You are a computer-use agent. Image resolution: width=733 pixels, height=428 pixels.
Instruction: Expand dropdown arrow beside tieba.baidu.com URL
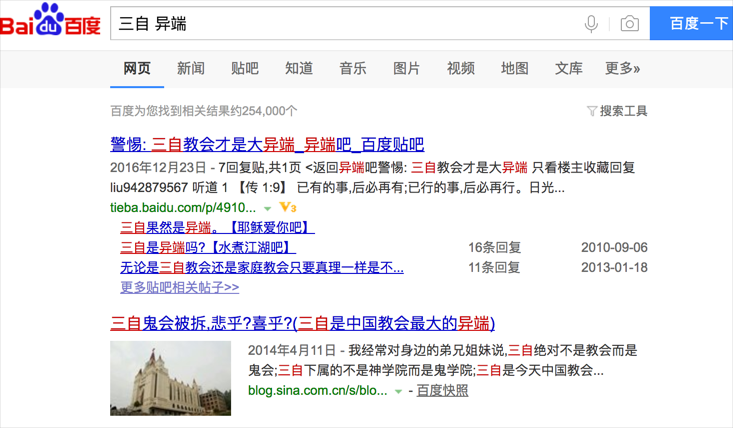(x=268, y=208)
